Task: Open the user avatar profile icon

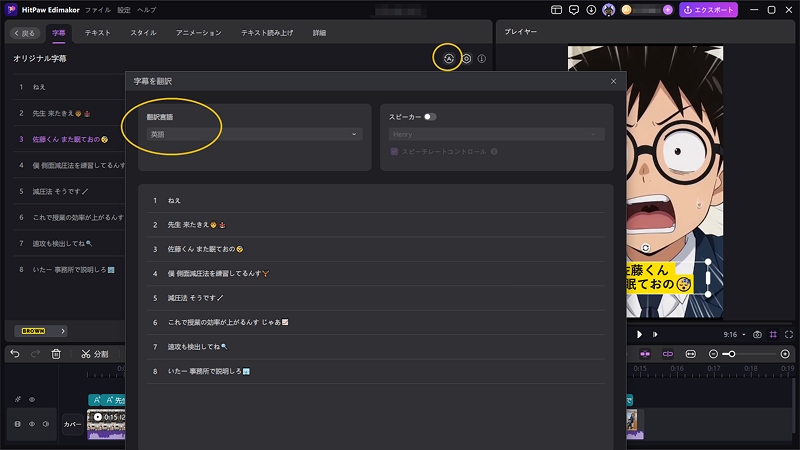Action: [609, 10]
